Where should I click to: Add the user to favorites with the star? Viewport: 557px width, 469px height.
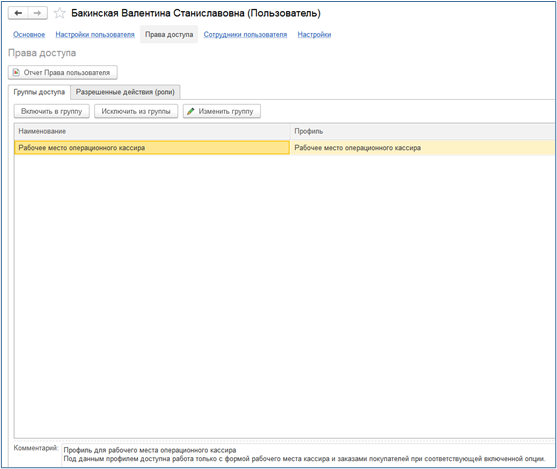tap(60, 13)
